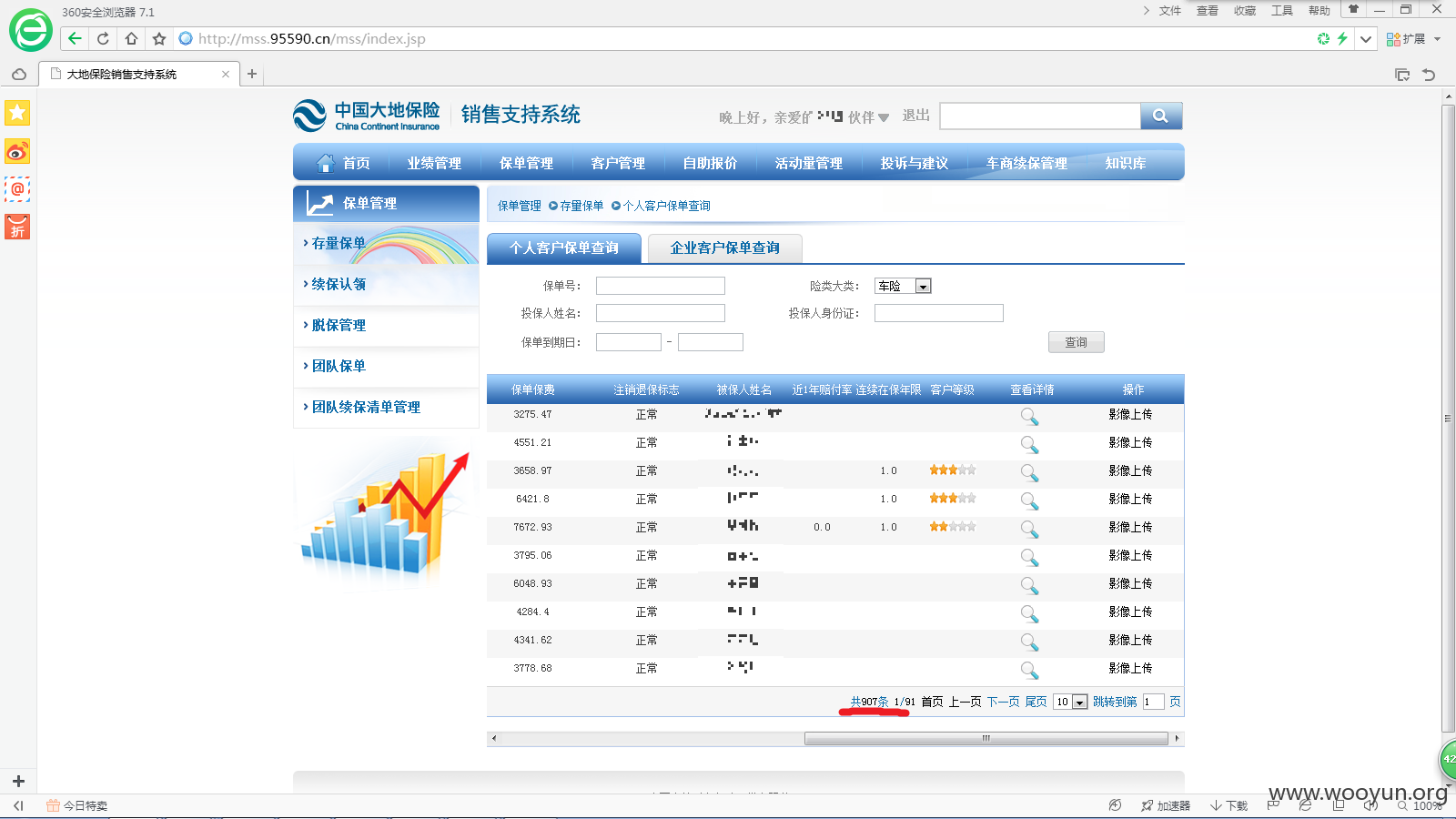Open the 车商续保管理 navigation menu
1456x819 pixels.
point(1026,163)
